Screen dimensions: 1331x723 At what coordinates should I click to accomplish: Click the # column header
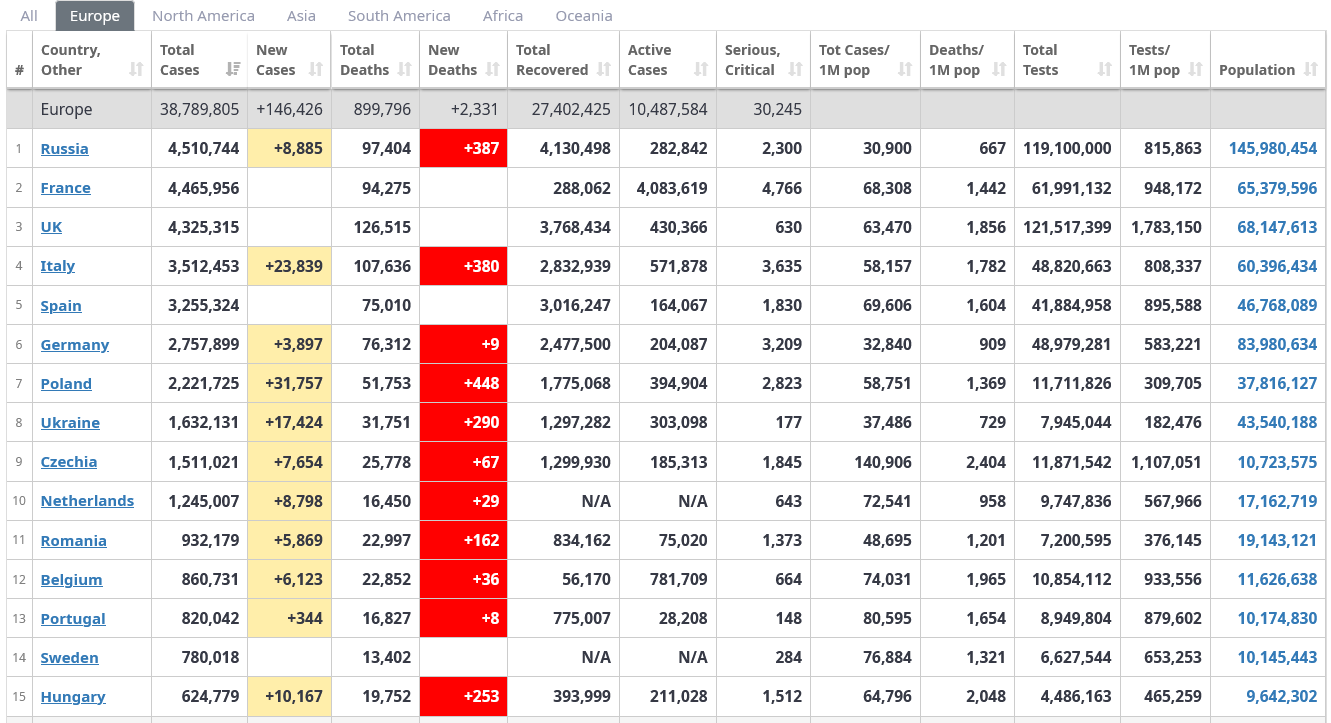pyautogui.click(x=20, y=60)
